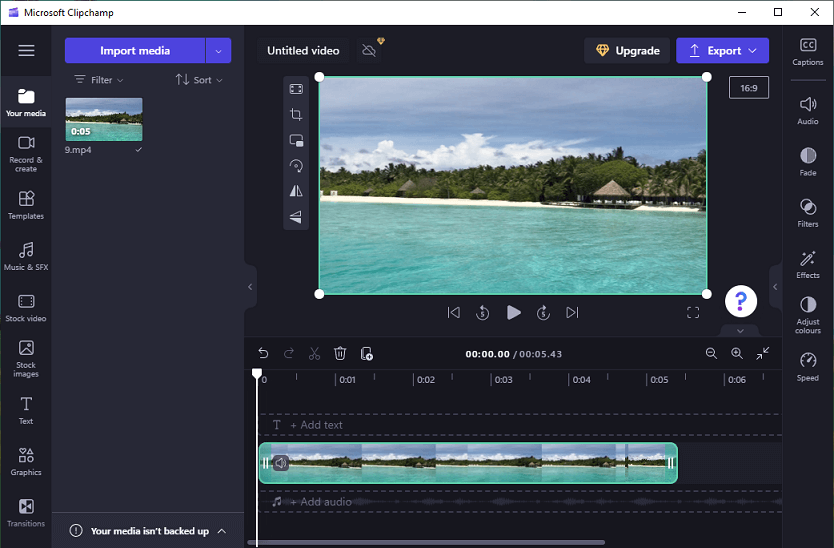Open the Captions panel
The image size is (834, 548).
coord(807,52)
